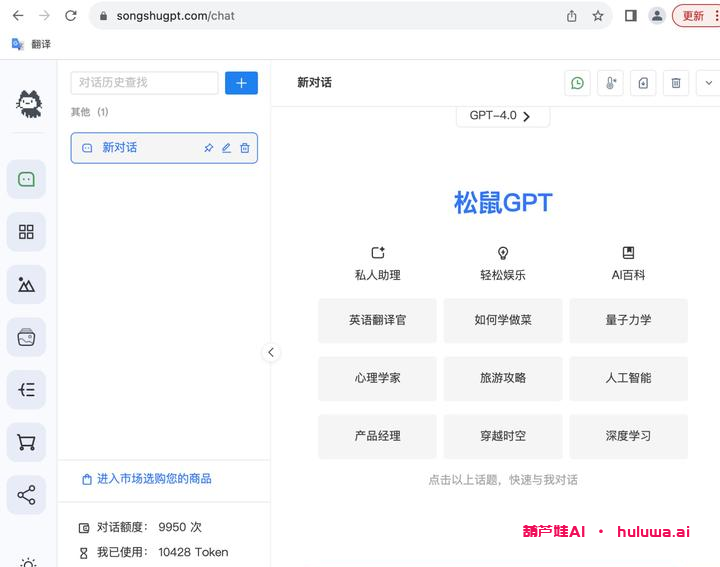Viewport: 720px width, 567px height.
Task: Open the image generation mountain icon
Action: [26, 285]
